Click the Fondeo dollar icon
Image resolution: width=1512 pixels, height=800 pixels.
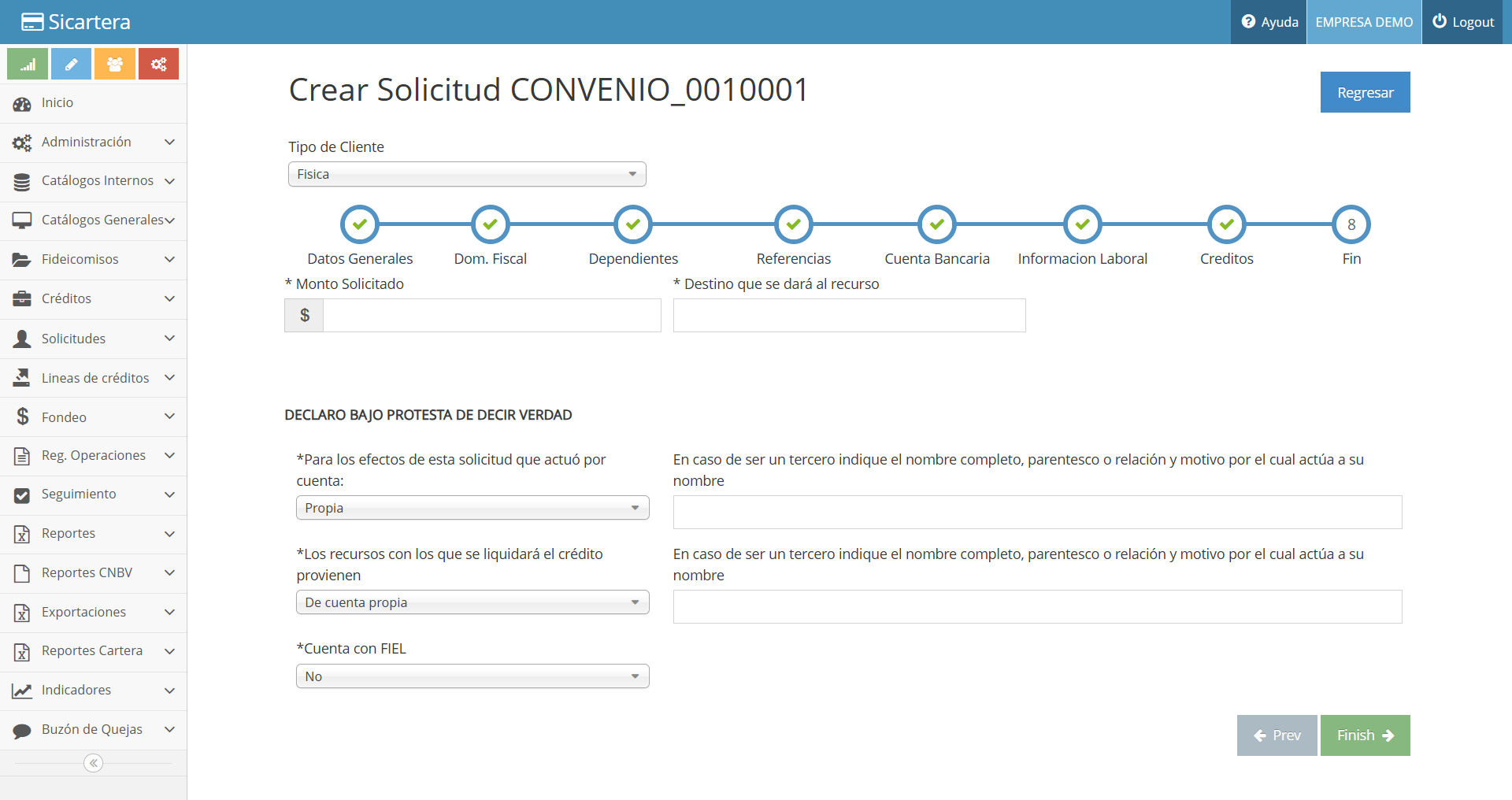23,417
